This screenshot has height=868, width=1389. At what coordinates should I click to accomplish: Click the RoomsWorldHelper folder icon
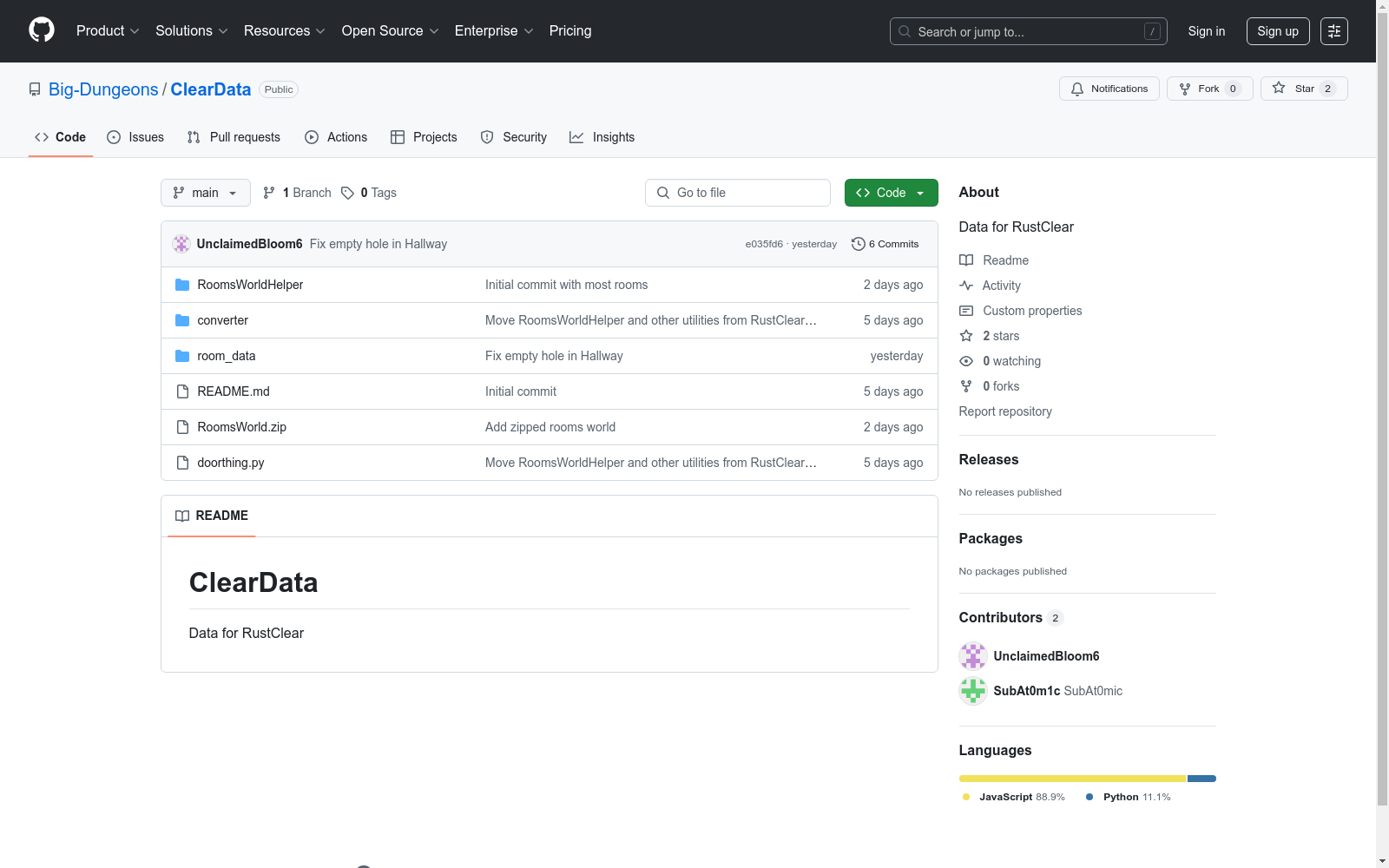pyautogui.click(x=182, y=285)
